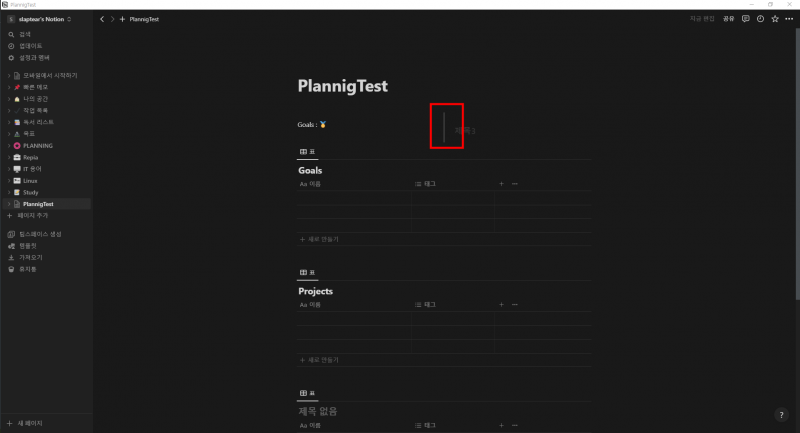This screenshot has height=433, width=800.
Task: Select the table view tab above Goals
Action: (x=307, y=152)
